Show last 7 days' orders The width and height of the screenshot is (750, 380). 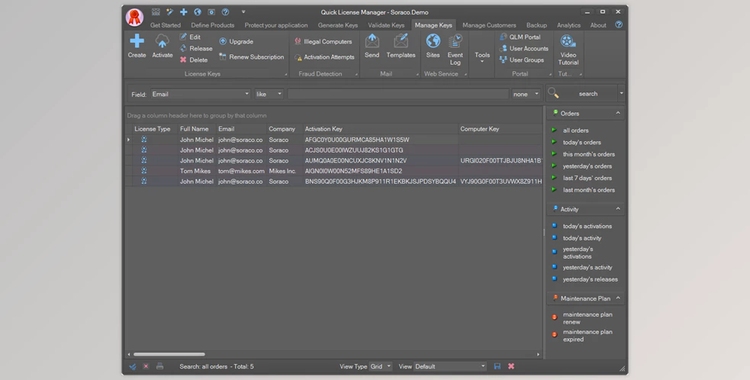(587, 178)
